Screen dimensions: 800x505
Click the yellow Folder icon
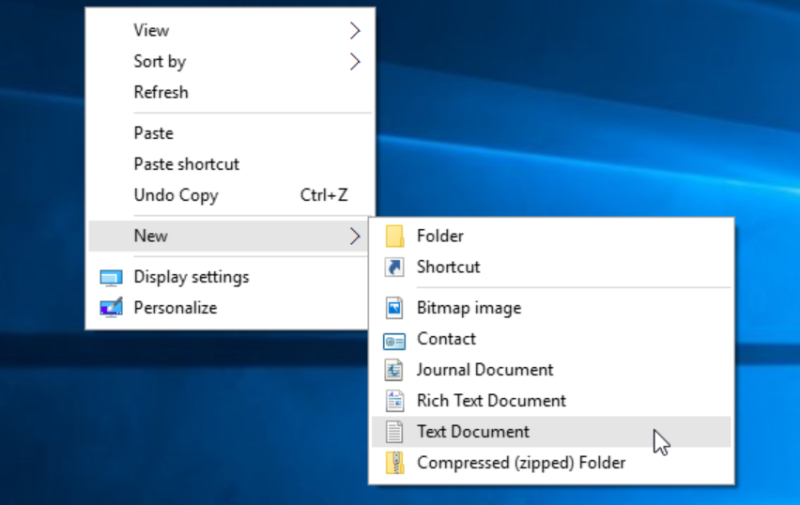(395, 237)
